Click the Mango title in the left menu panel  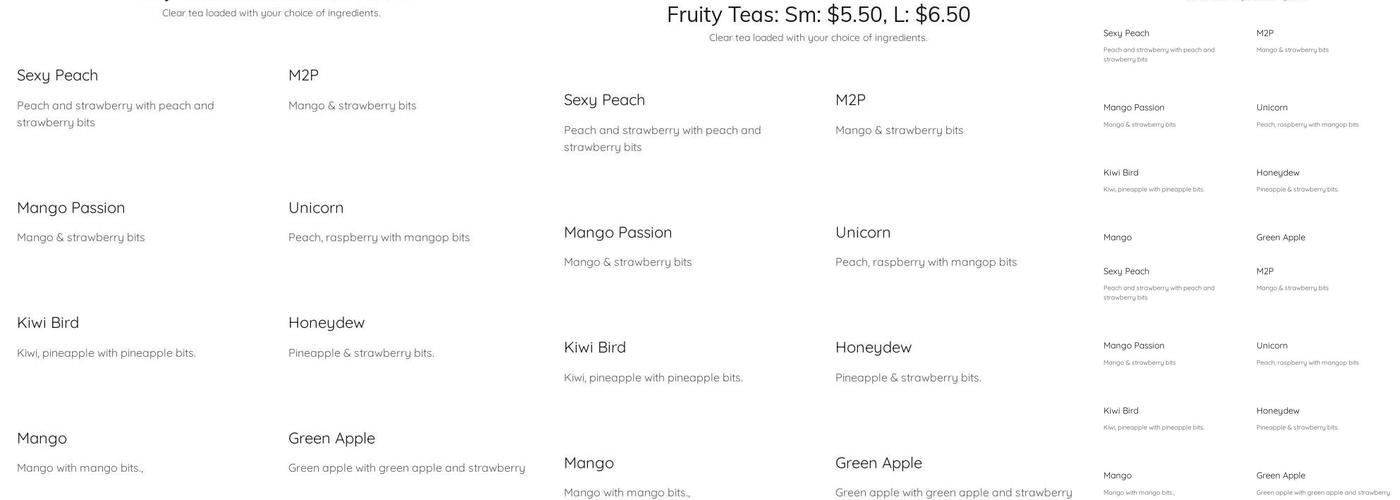pos(41,438)
